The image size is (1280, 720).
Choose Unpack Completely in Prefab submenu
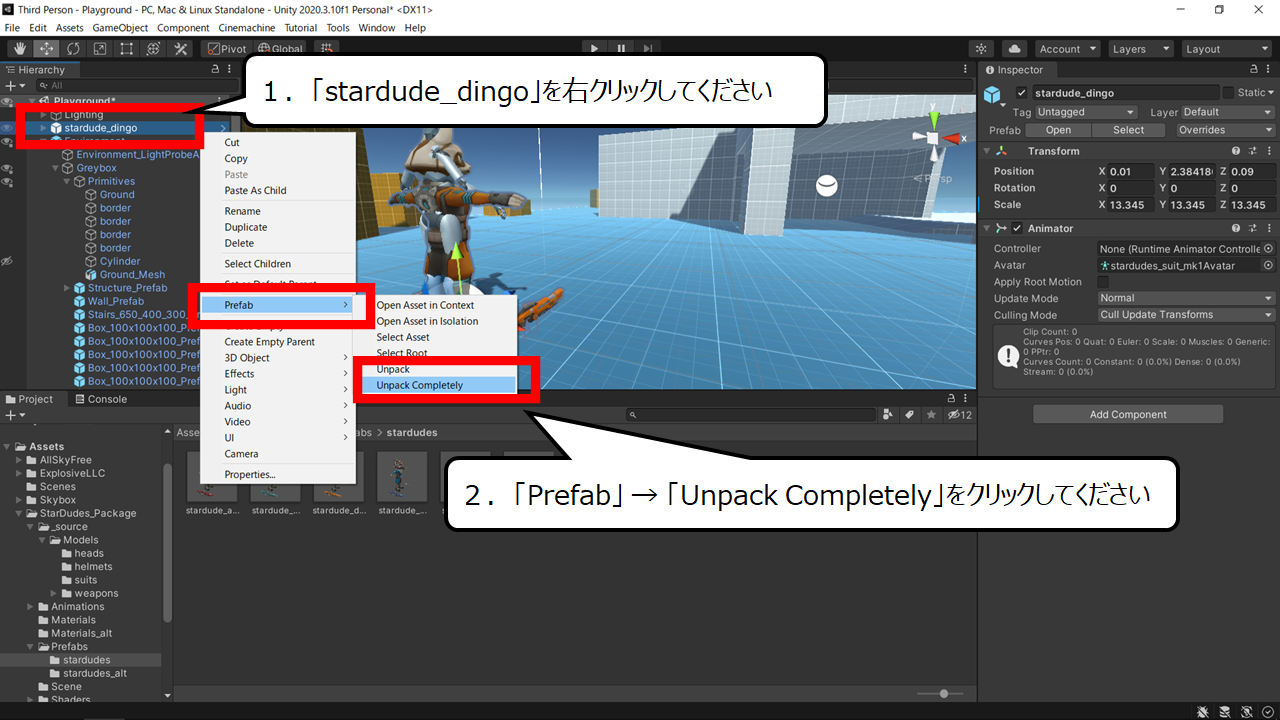click(437, 385)
